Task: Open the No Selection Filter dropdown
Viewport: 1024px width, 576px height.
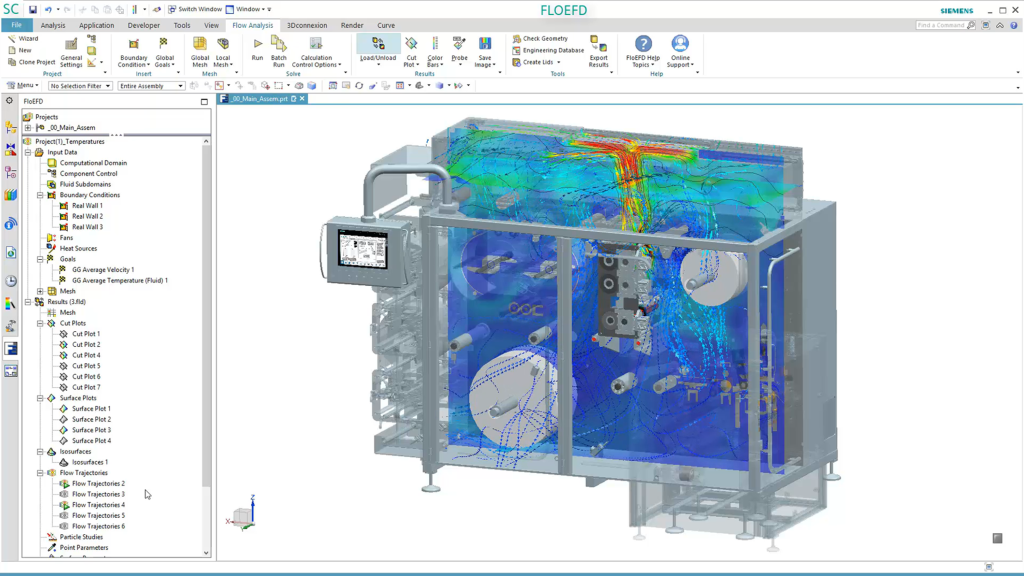Action: [80, 86]
